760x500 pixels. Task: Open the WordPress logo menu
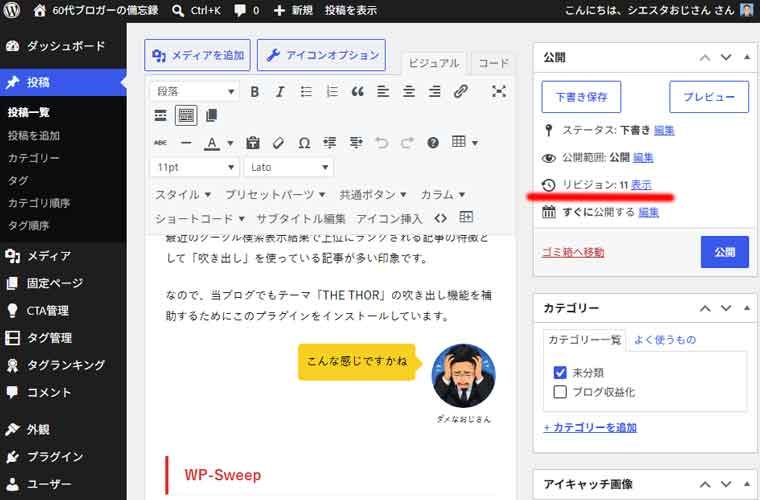click(x=12, y=10)
